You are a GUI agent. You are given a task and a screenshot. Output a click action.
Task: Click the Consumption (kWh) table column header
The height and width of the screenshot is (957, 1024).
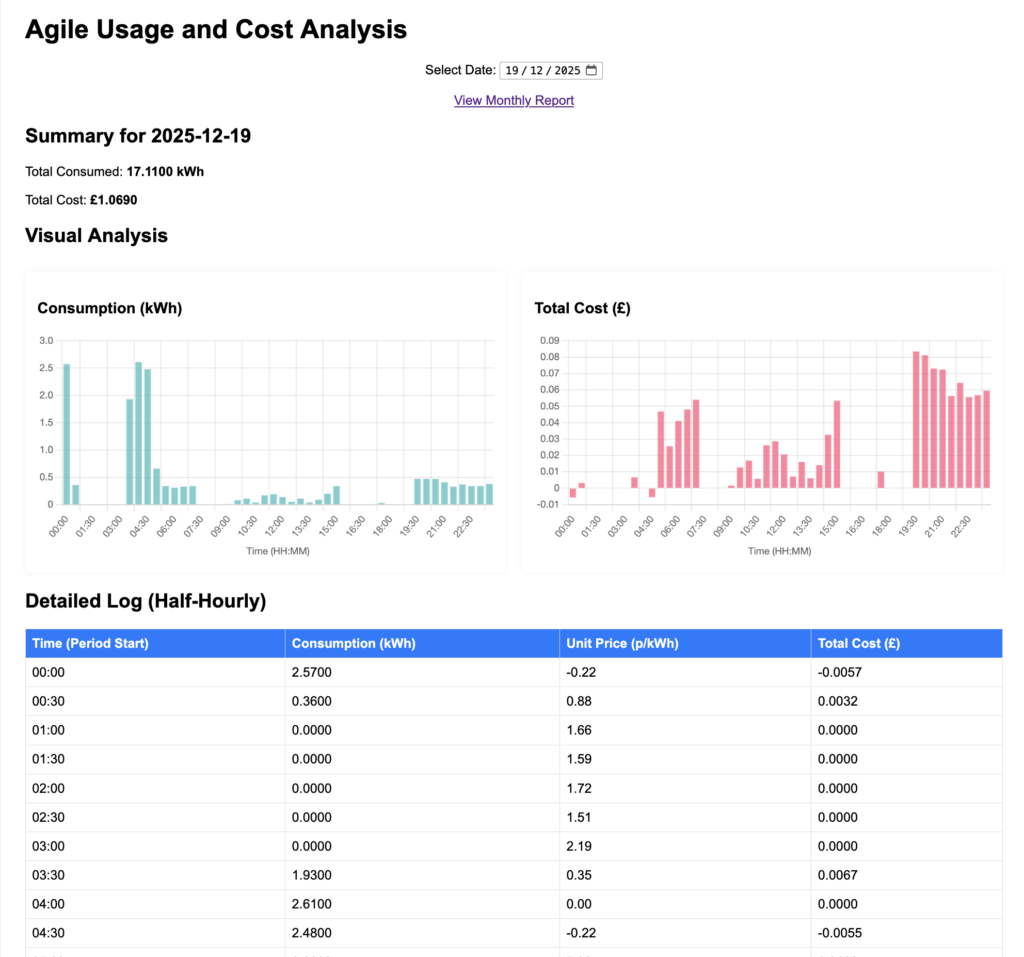point(354,643)
